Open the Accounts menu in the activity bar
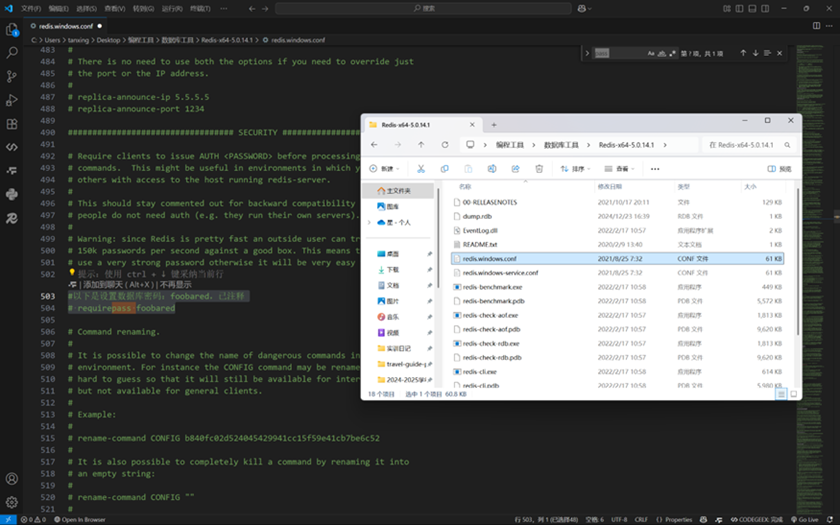The image size is (840, 525). pyautogui.click(x=12, y=478)
